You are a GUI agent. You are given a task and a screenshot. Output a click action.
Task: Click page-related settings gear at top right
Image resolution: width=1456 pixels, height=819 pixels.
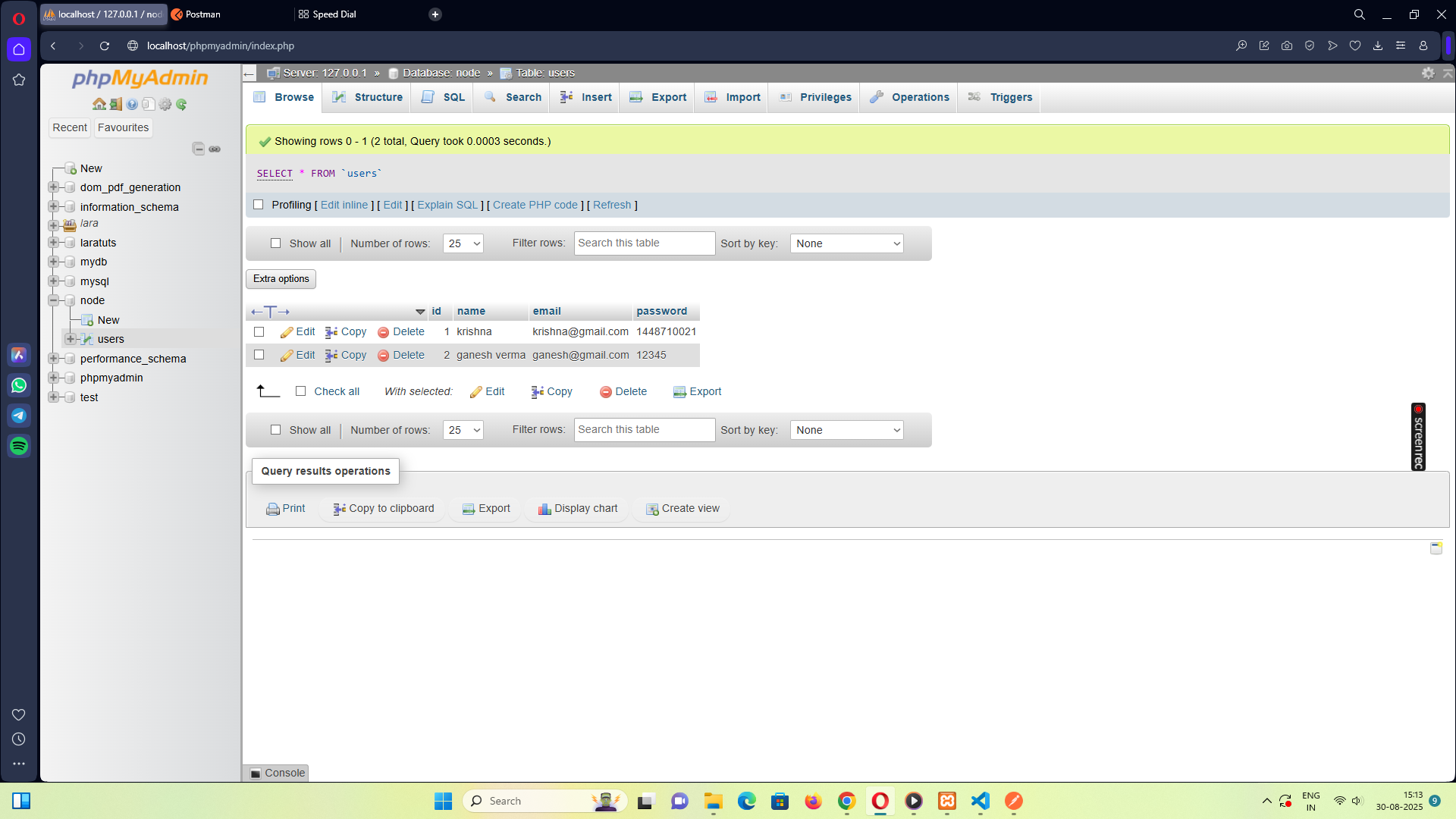1428,73
